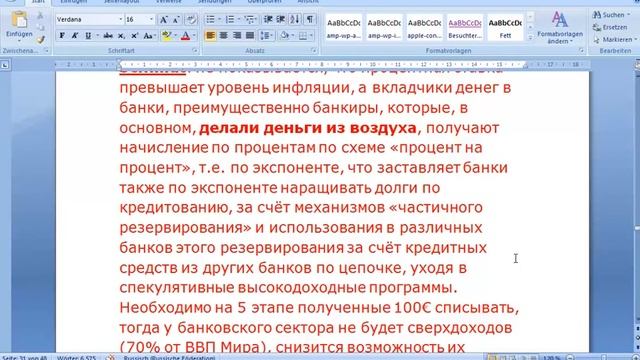Open line spacing options

coord(267,36)
